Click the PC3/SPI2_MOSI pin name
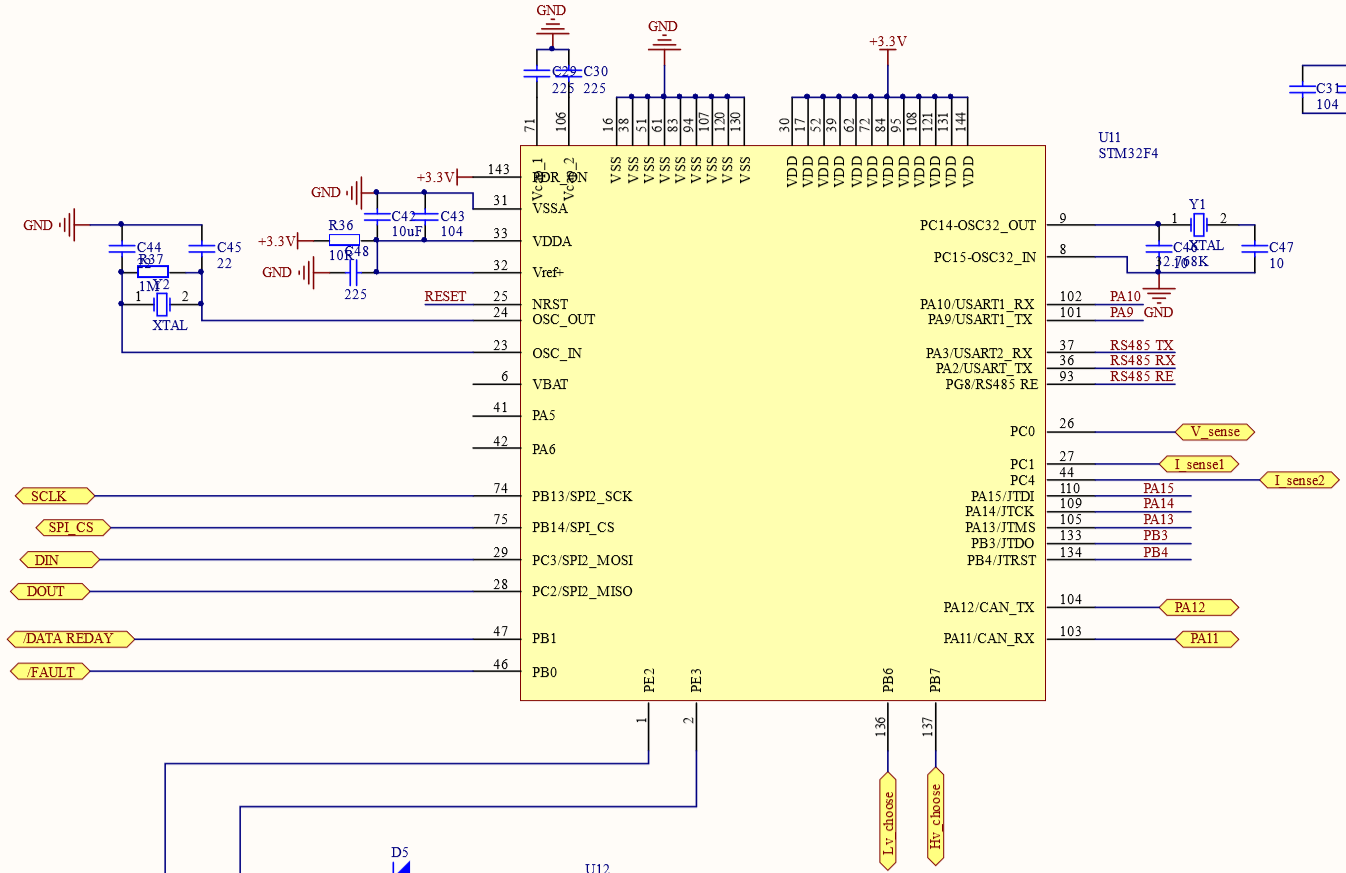The image size is (1346, 873). (583, 561)
